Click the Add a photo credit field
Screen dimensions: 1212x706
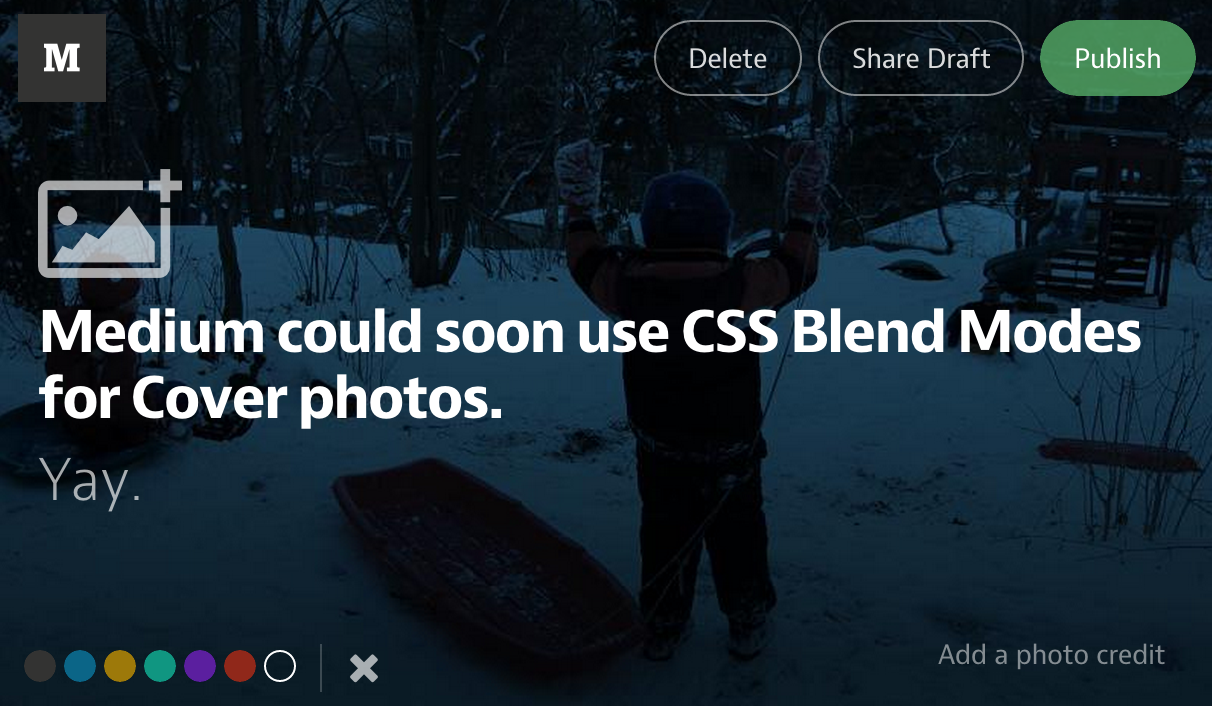click(1052, 655)
